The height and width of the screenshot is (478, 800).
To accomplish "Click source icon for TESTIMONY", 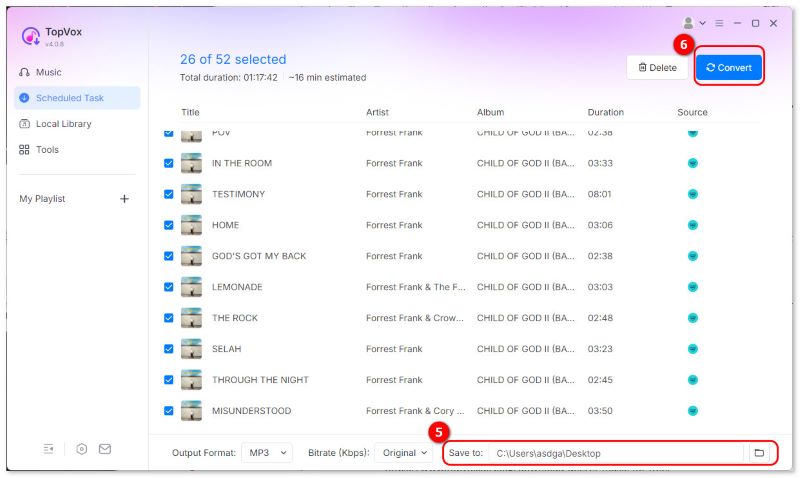I will [692, 194].
